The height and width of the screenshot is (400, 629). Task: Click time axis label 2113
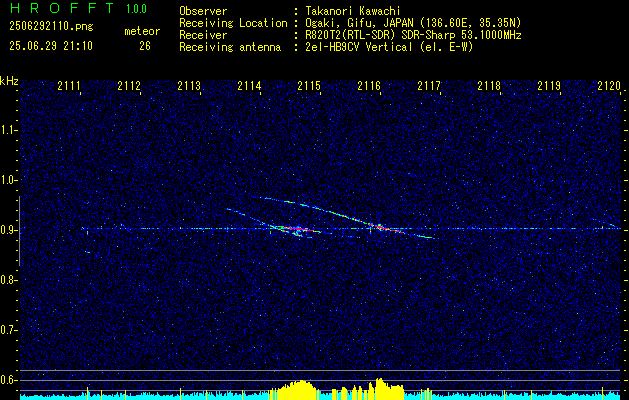[x=189, y=86]
